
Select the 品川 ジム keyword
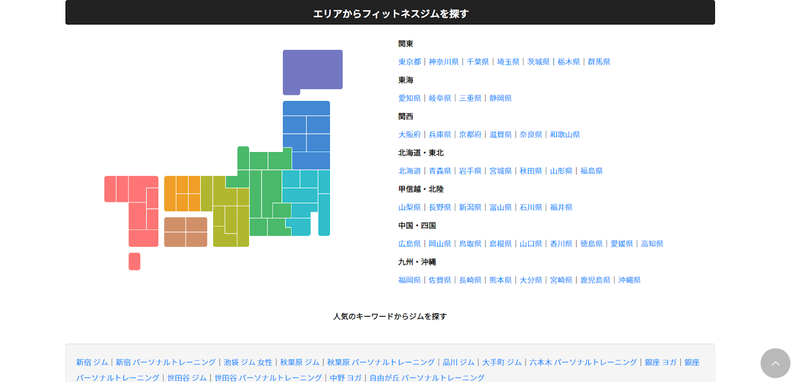459,362
